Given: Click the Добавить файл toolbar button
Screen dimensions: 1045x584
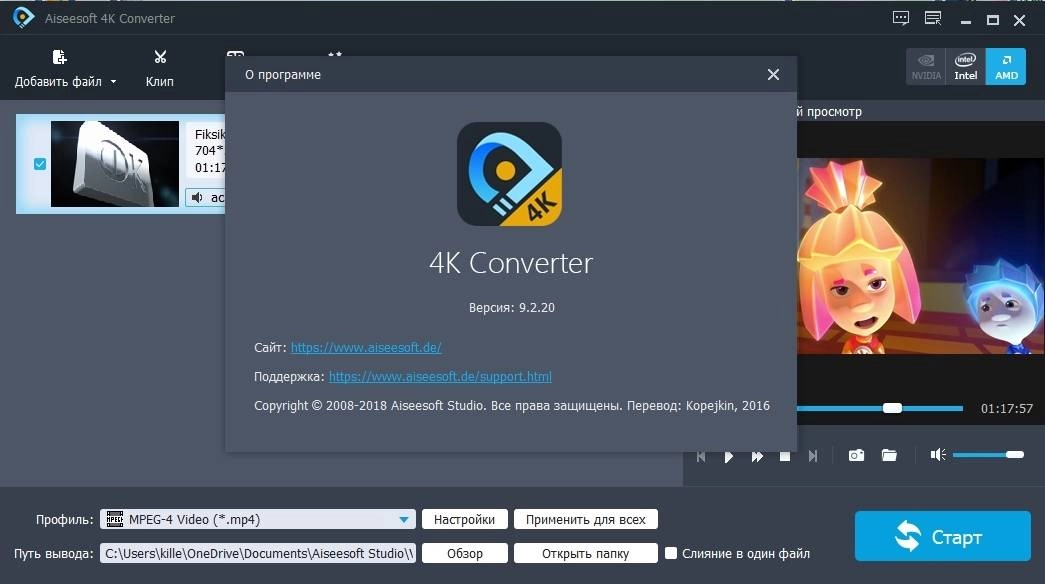Looking at the screenshot, I should click(58, 69).
